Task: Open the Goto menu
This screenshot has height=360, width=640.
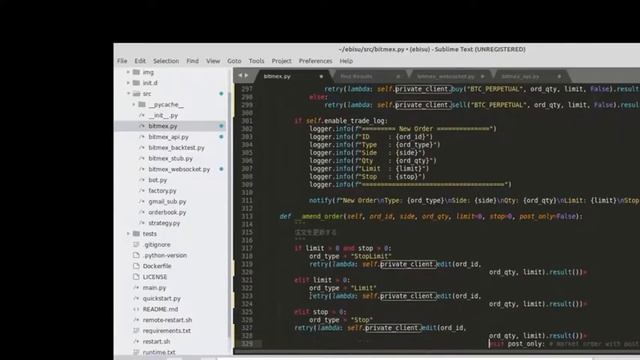Action: click(x=234, y=61)
